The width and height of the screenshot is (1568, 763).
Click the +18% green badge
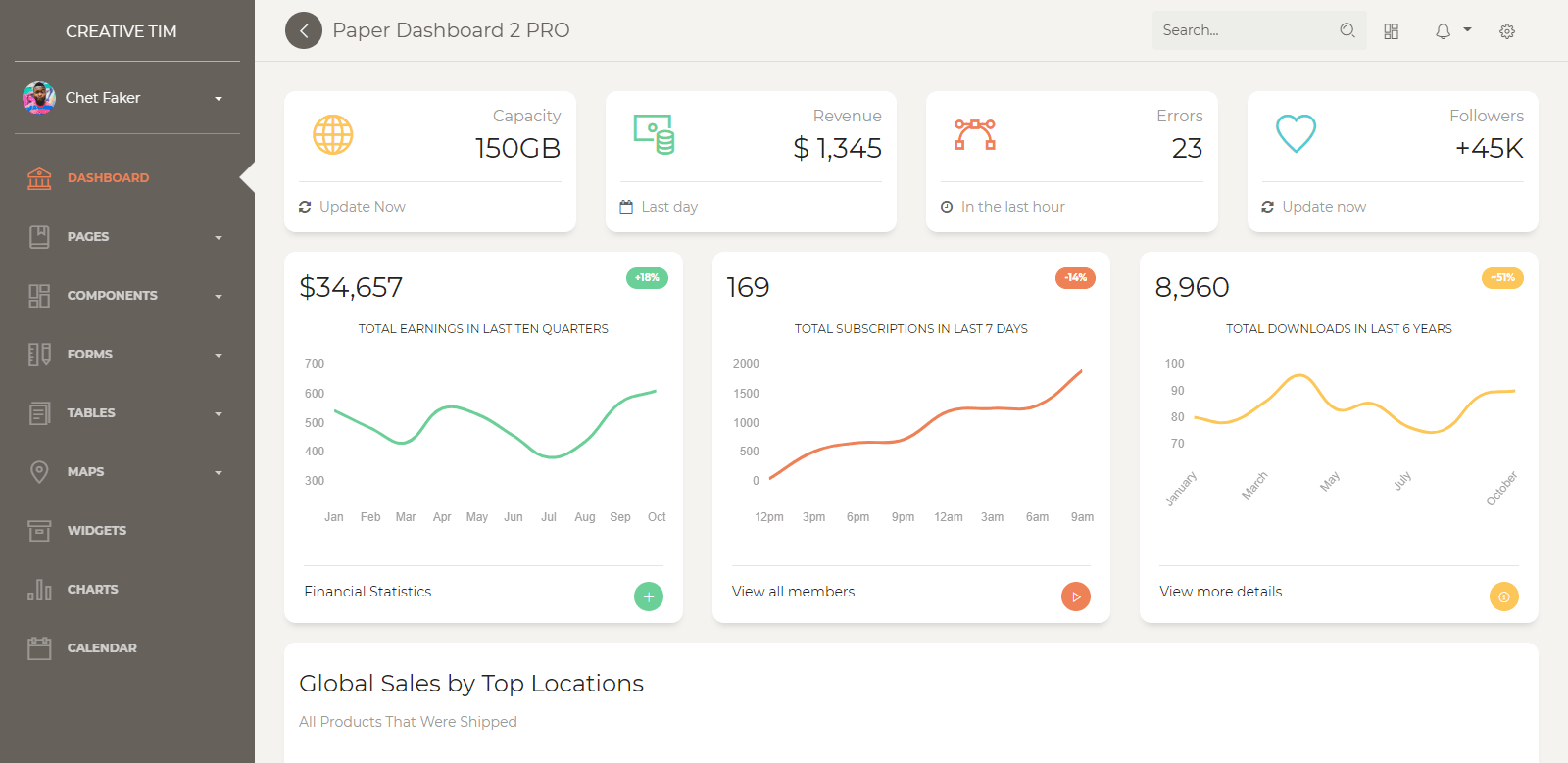[x=647, y=278]
